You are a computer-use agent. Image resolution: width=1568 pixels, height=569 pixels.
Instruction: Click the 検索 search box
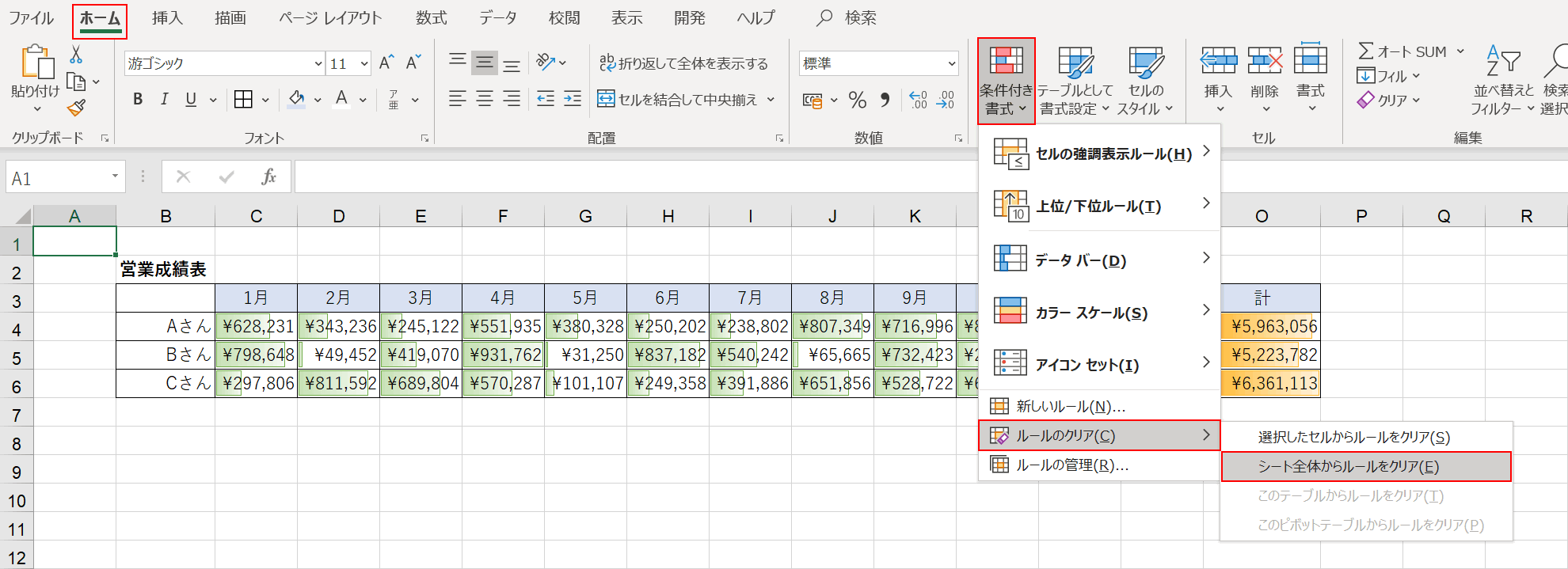(x=847, y=18)
